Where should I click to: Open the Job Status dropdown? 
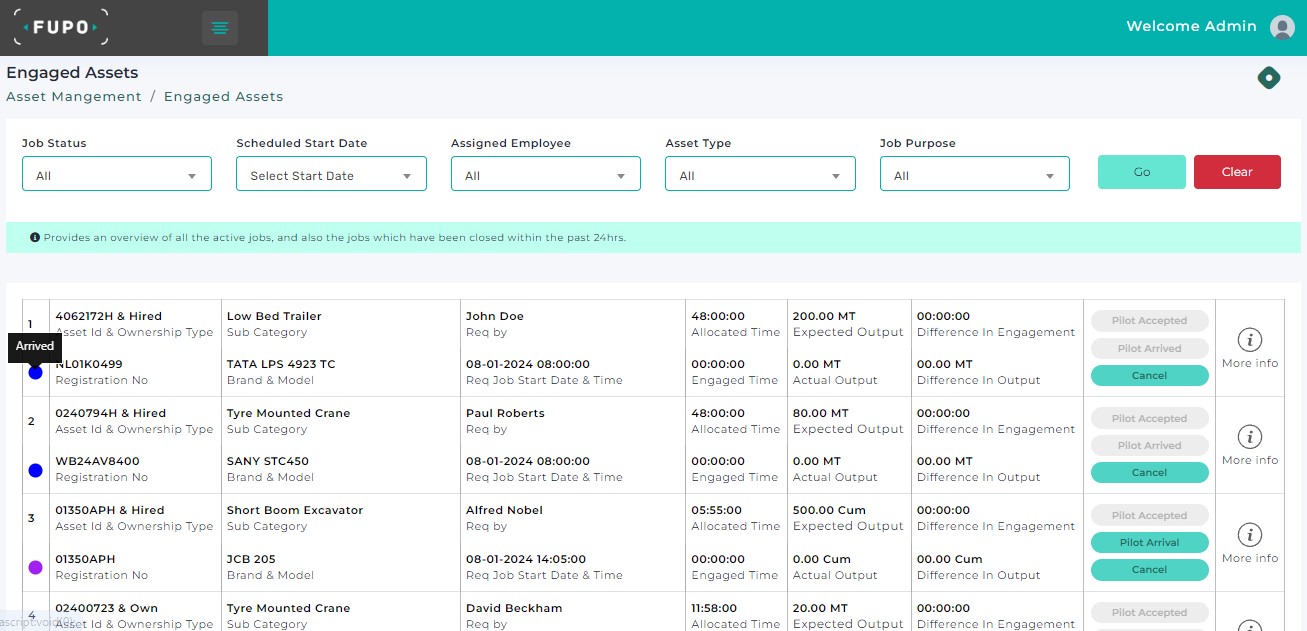coord(117,174)
